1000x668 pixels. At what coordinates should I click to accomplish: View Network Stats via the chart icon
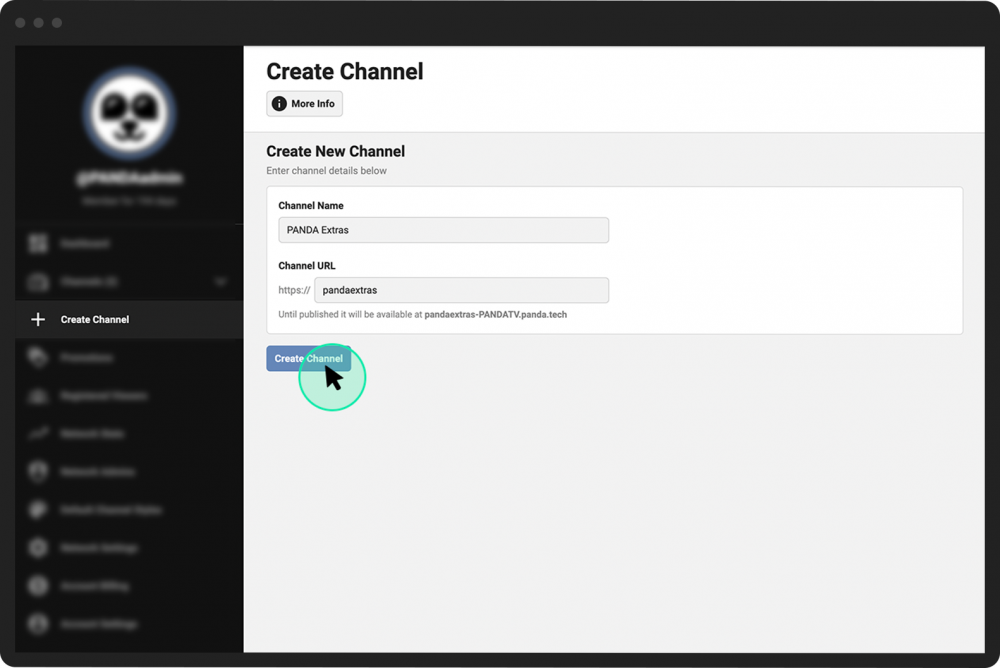pos(37,433)
